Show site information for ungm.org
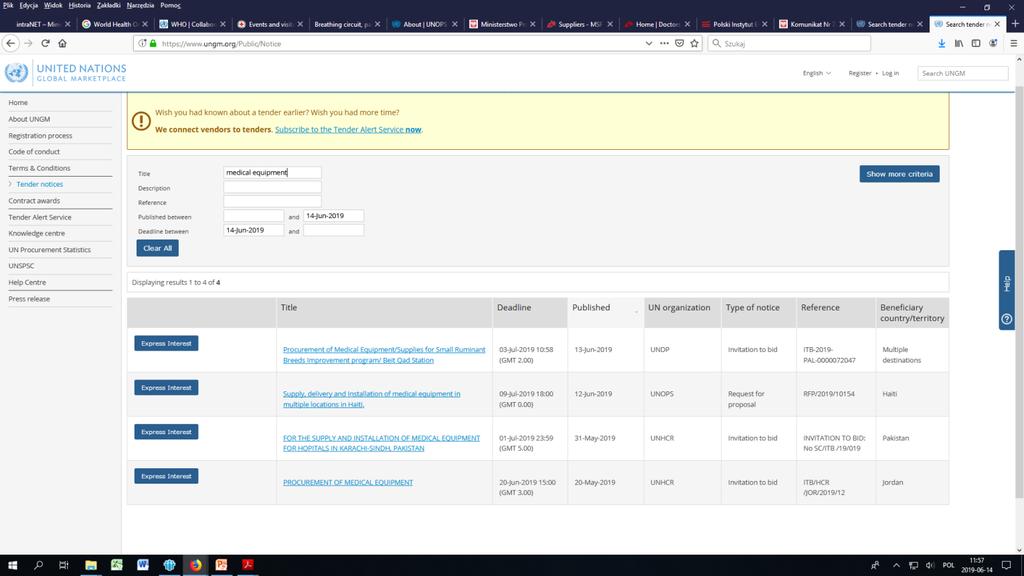1024x576 pixels. point(142,43)
